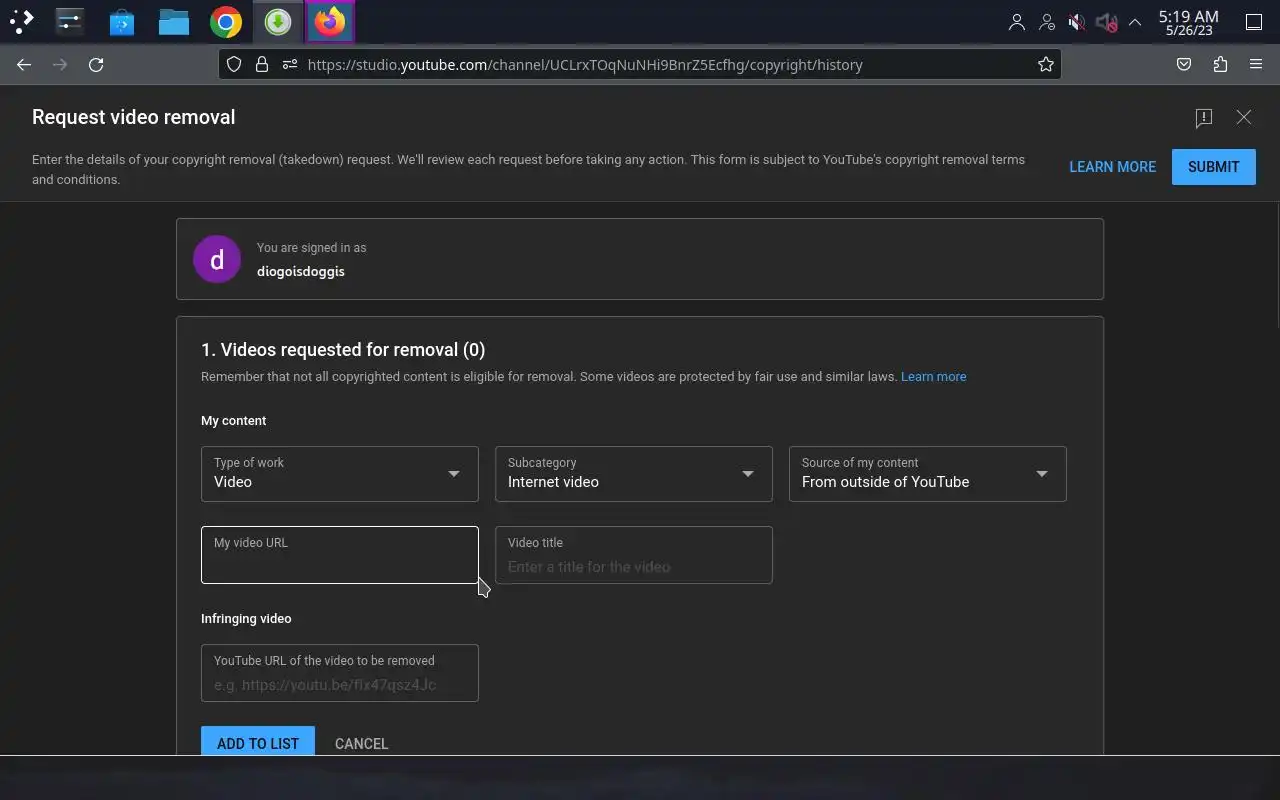Viewport: 1280px width, 800px height.
Task: Click the Videos requested for removal heading
Action: pyautogui.click(x=343, y=350)
